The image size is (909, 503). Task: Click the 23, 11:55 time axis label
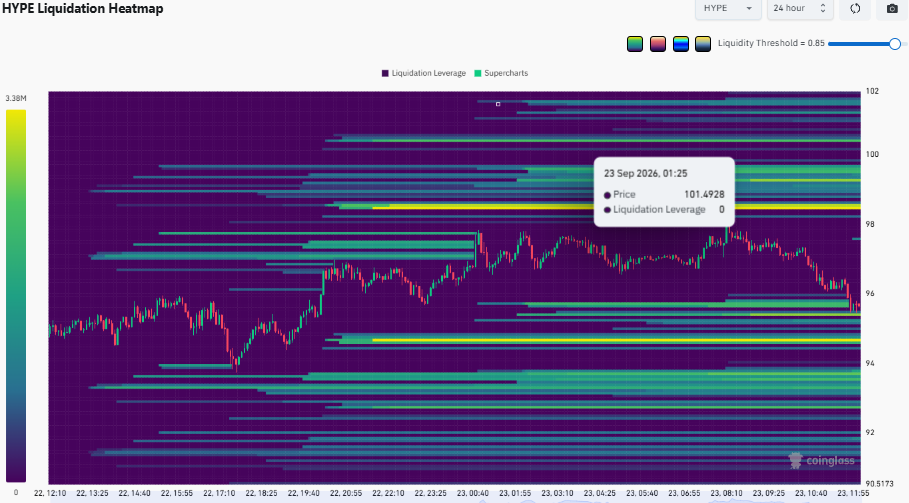pos(853,493)
